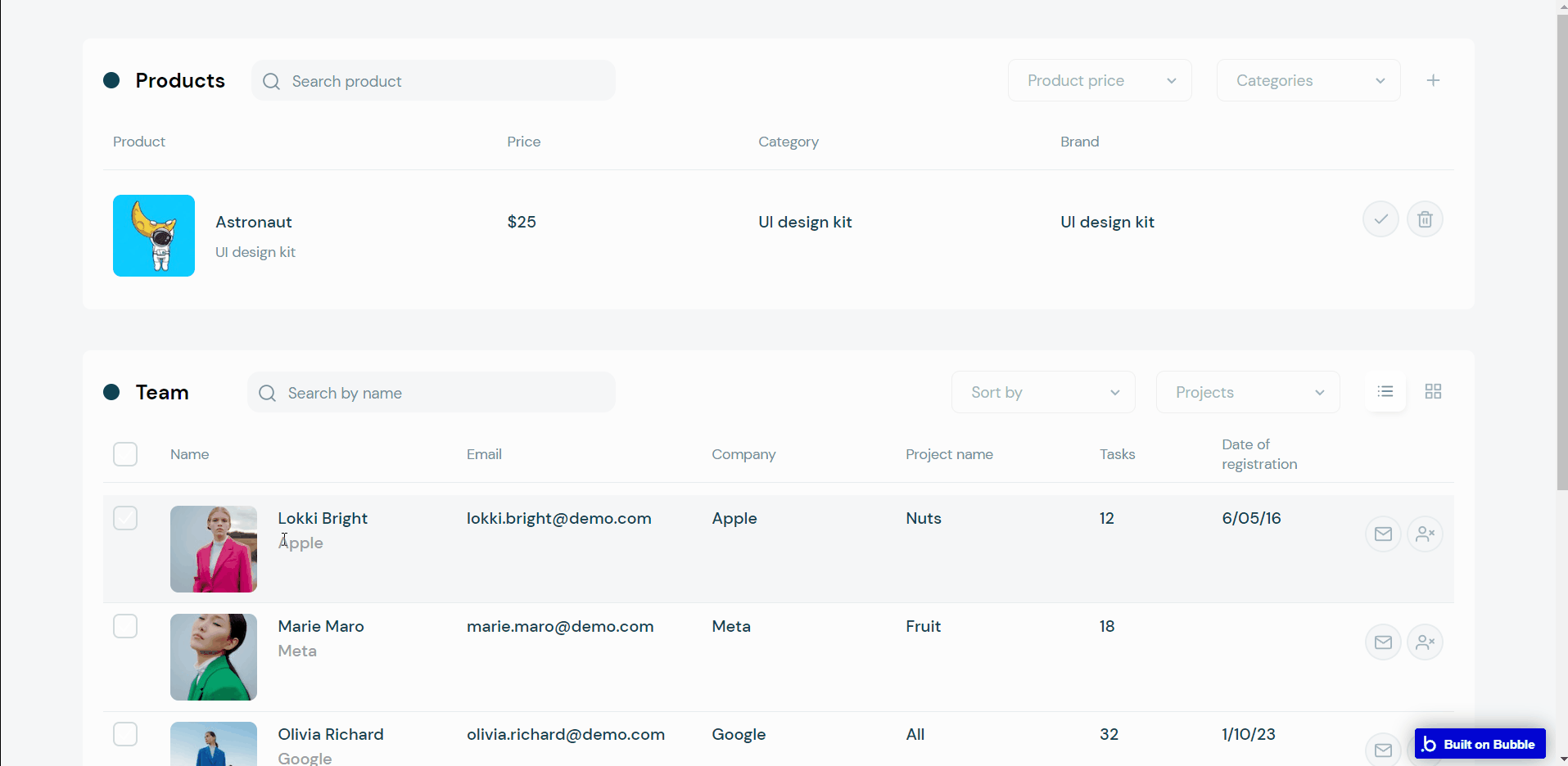Focus the Search by name field
This screenshot has width=1568, height=766.
432,392
